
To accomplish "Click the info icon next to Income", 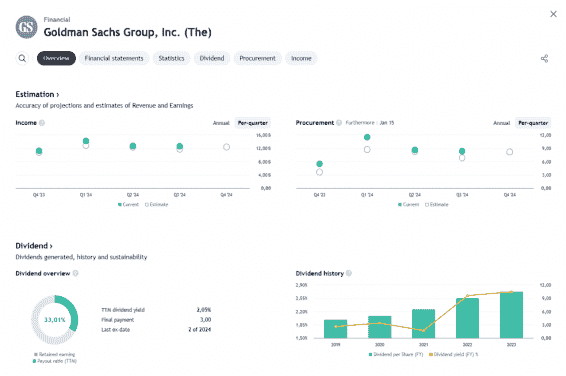I will click(42, 123).
